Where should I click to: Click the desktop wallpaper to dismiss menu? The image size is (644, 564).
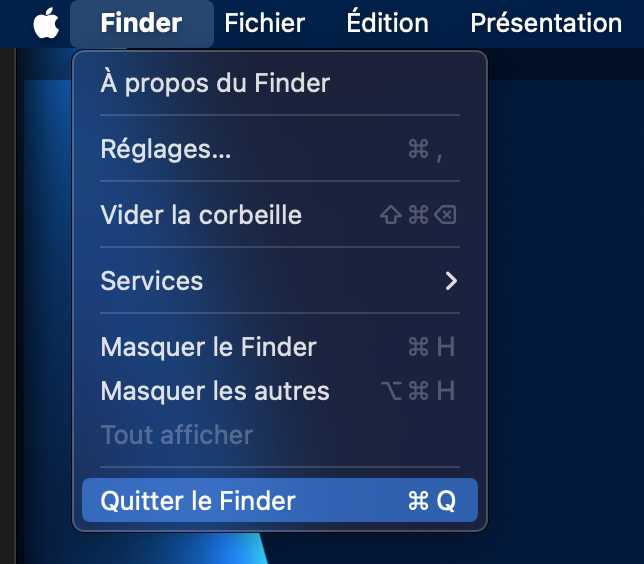coord(570,300)
